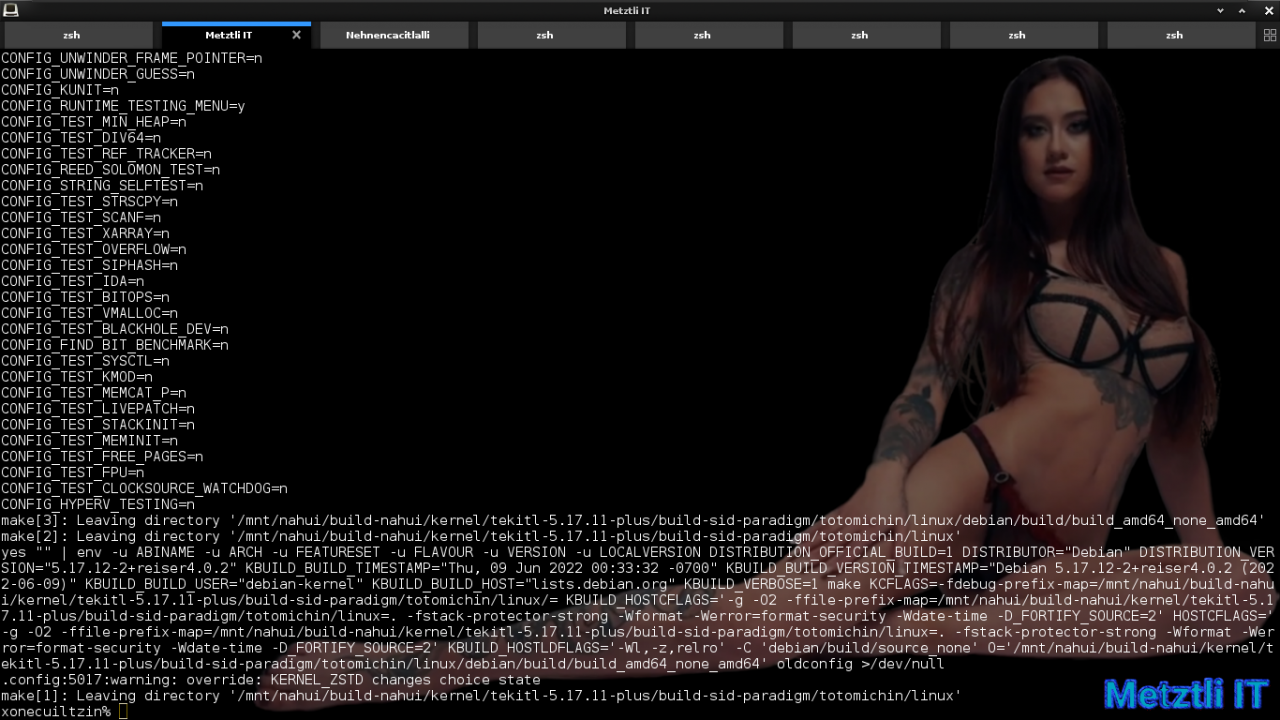The width and height of the screenshot is (1280, 720).
Task: Click the make[1]: Leaving directory line
Action: [x=481, y=696]
